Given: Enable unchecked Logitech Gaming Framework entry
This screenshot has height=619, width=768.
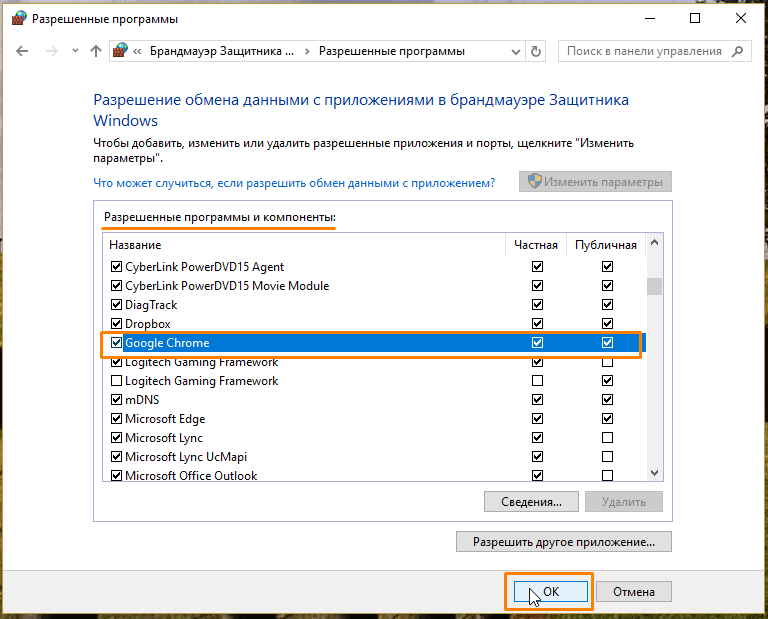Looking at the screenshot, I should click(x=116, y=381).
